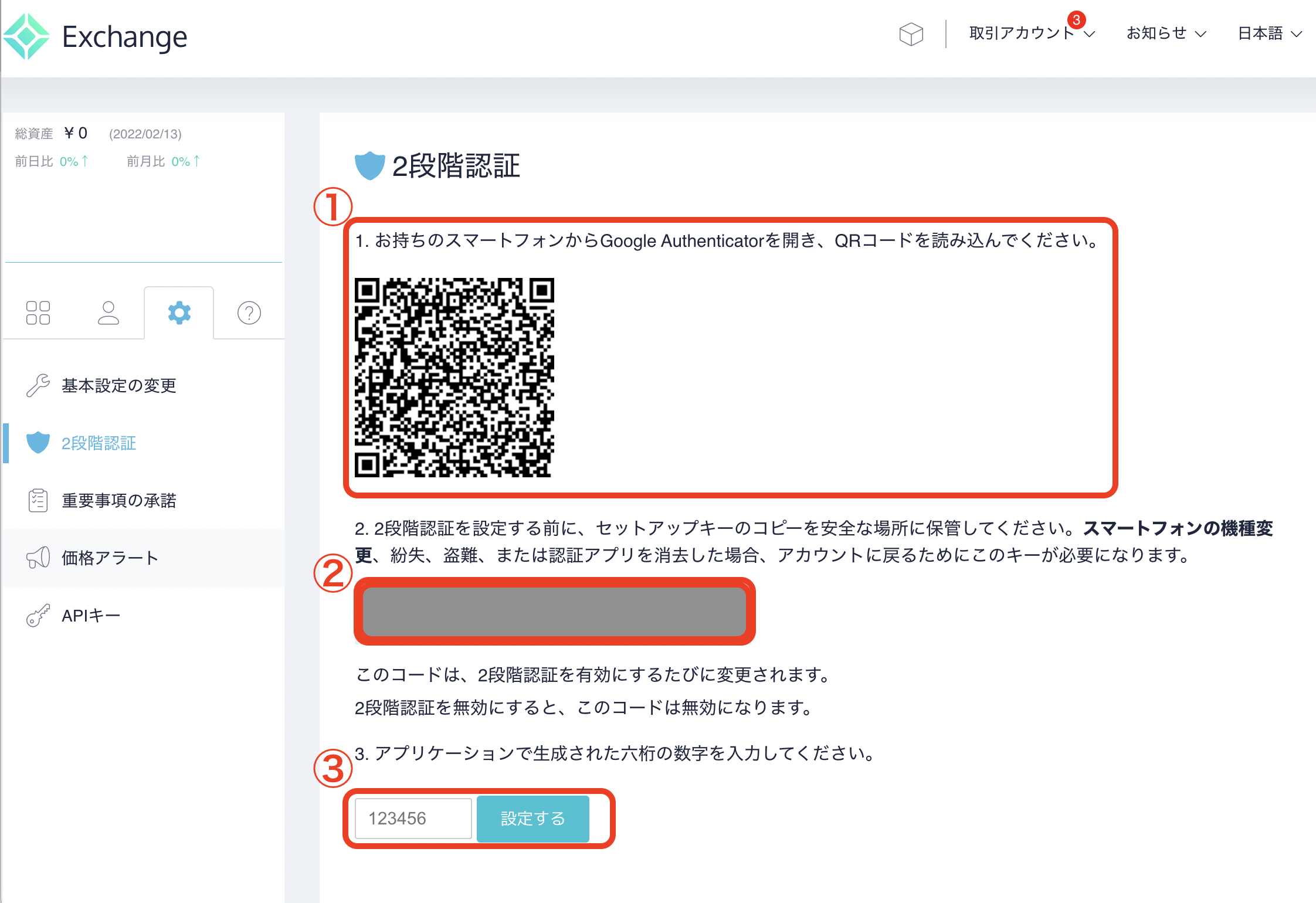
Task: Expand the お知らせ dropdown
Action: click(x=1166, y=33)
